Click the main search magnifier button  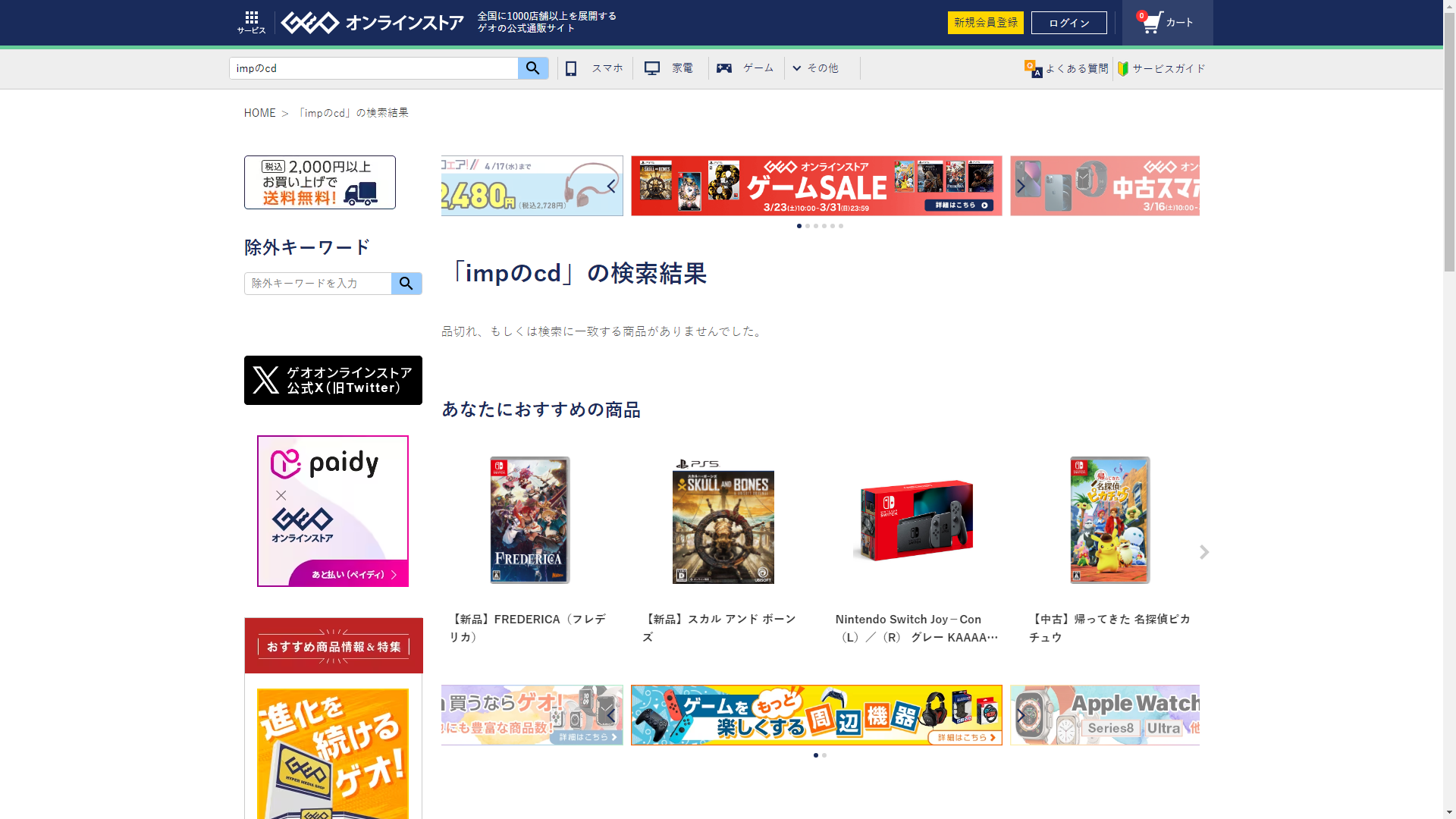click(533, 68)
